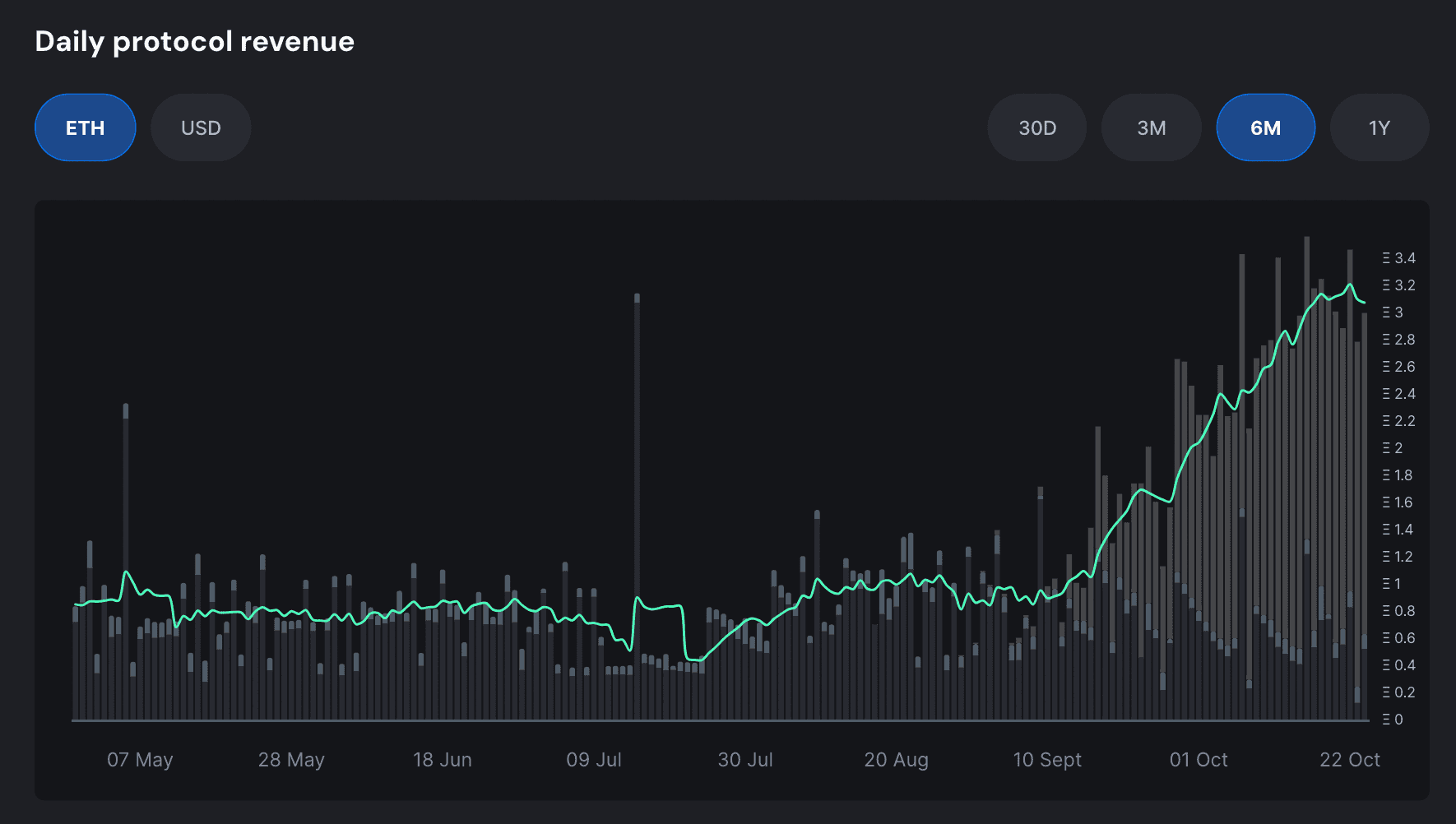Screen dimensions: 1456x824
Task: Switch to the 1Y time range
Action: (1379, 127)
